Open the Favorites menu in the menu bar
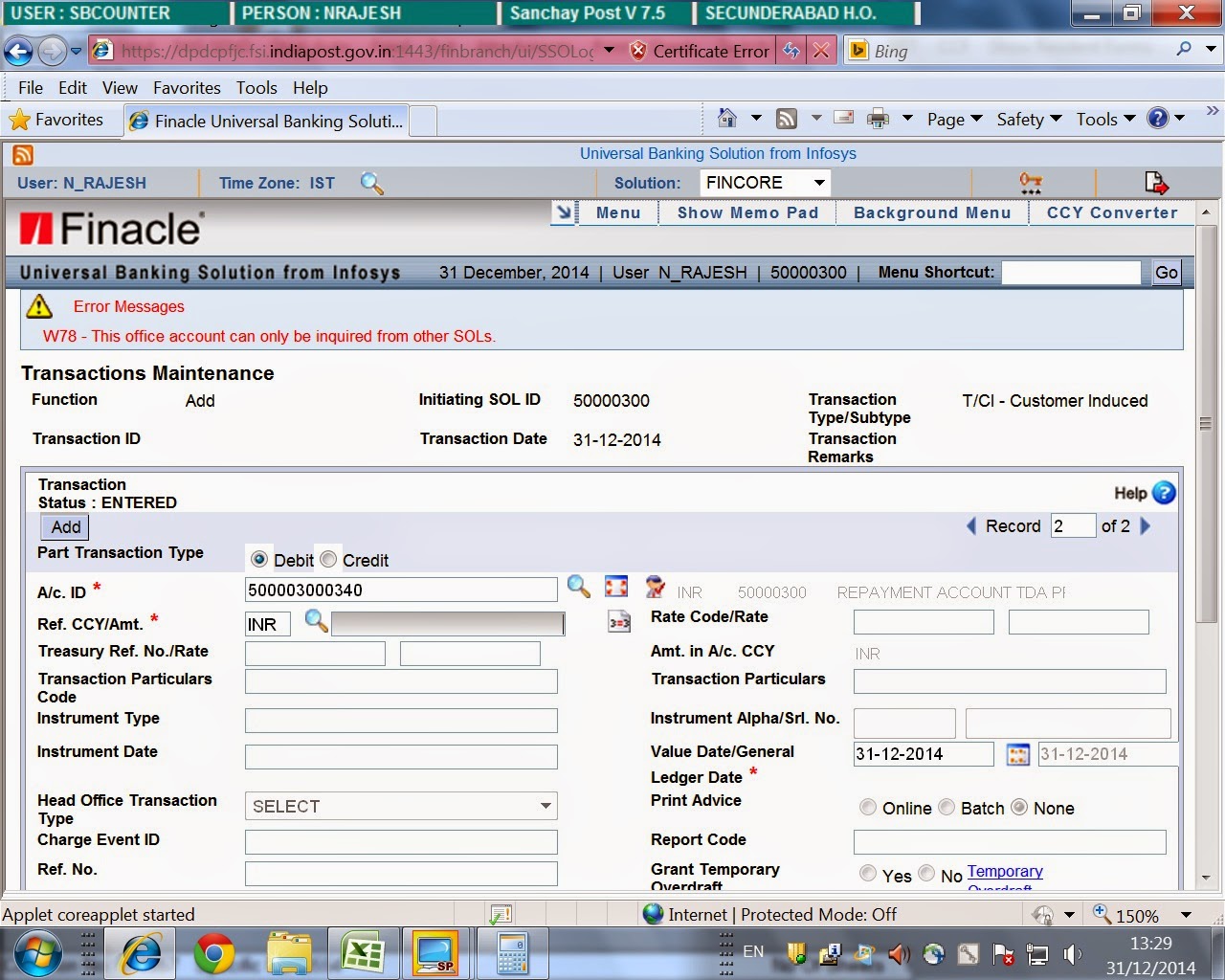This screenshot has height=980, width=1225. (x=187, y=87)
